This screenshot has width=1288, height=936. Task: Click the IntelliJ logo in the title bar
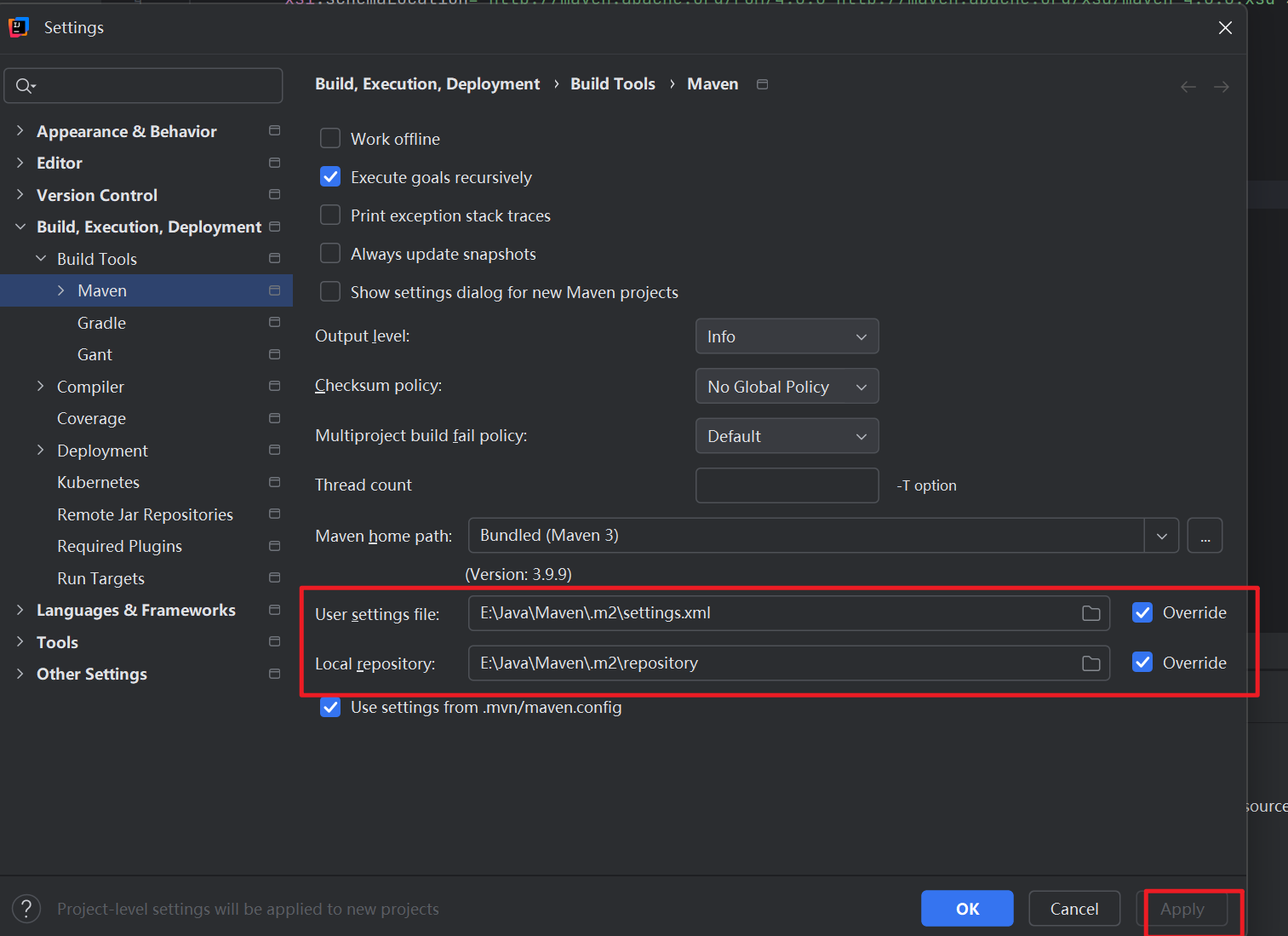19,27
